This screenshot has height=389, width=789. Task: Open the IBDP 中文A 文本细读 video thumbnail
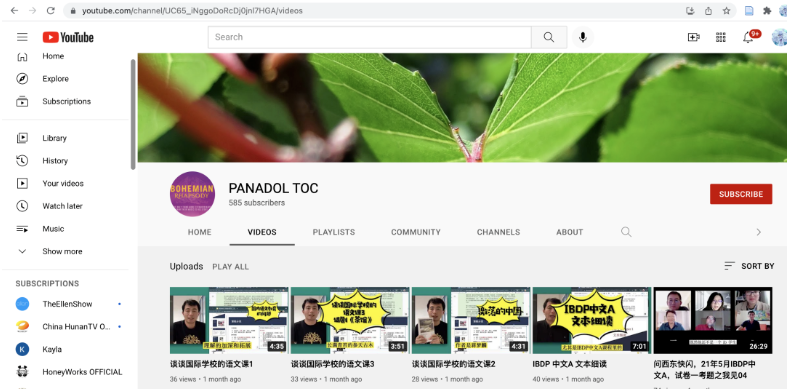[x=592, y=321]
